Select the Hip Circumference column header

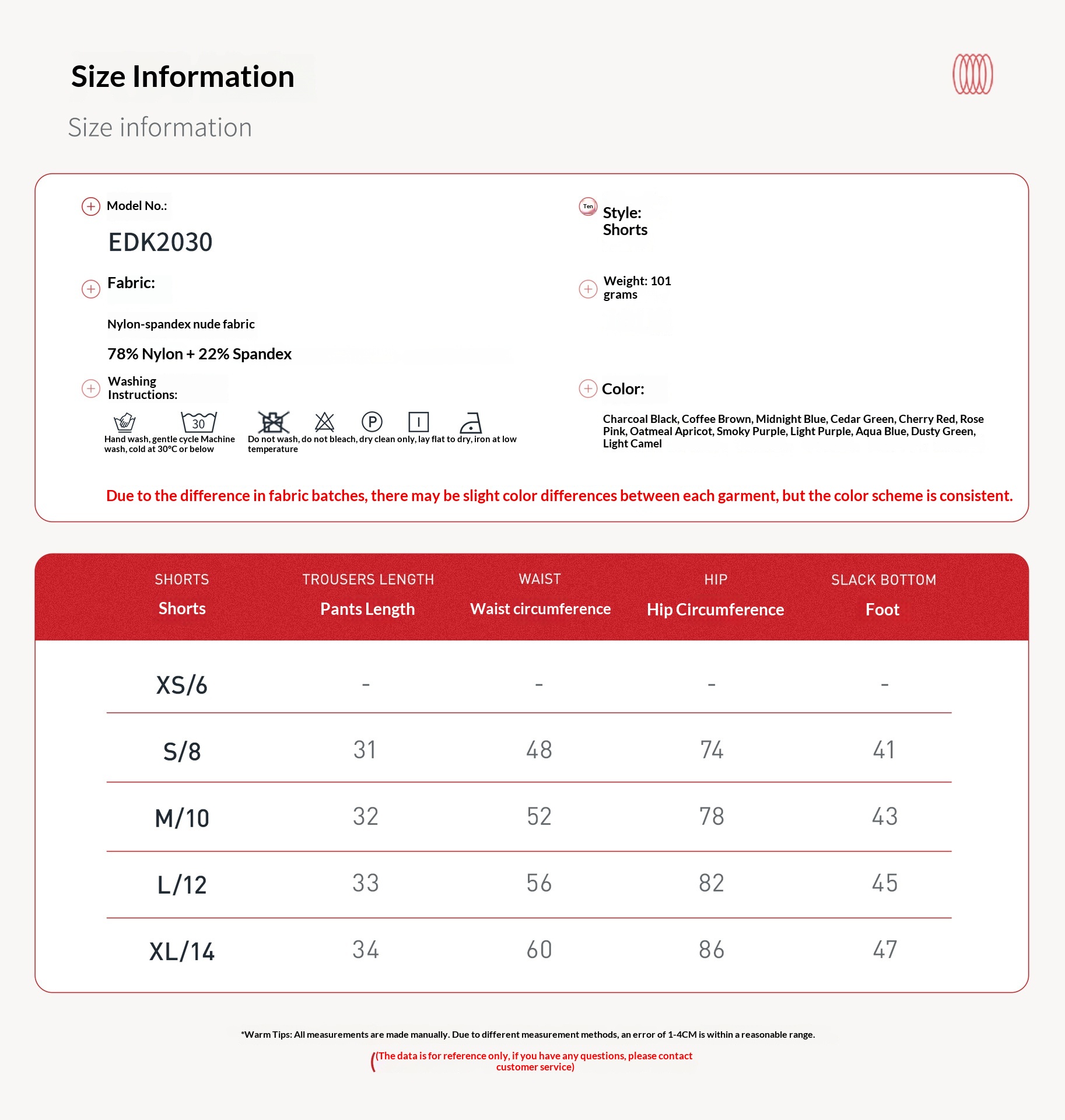point(715,610)
